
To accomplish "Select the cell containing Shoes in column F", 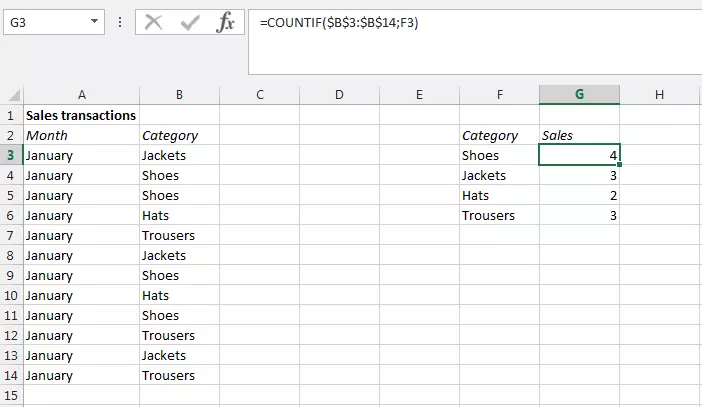I will 499,155.
